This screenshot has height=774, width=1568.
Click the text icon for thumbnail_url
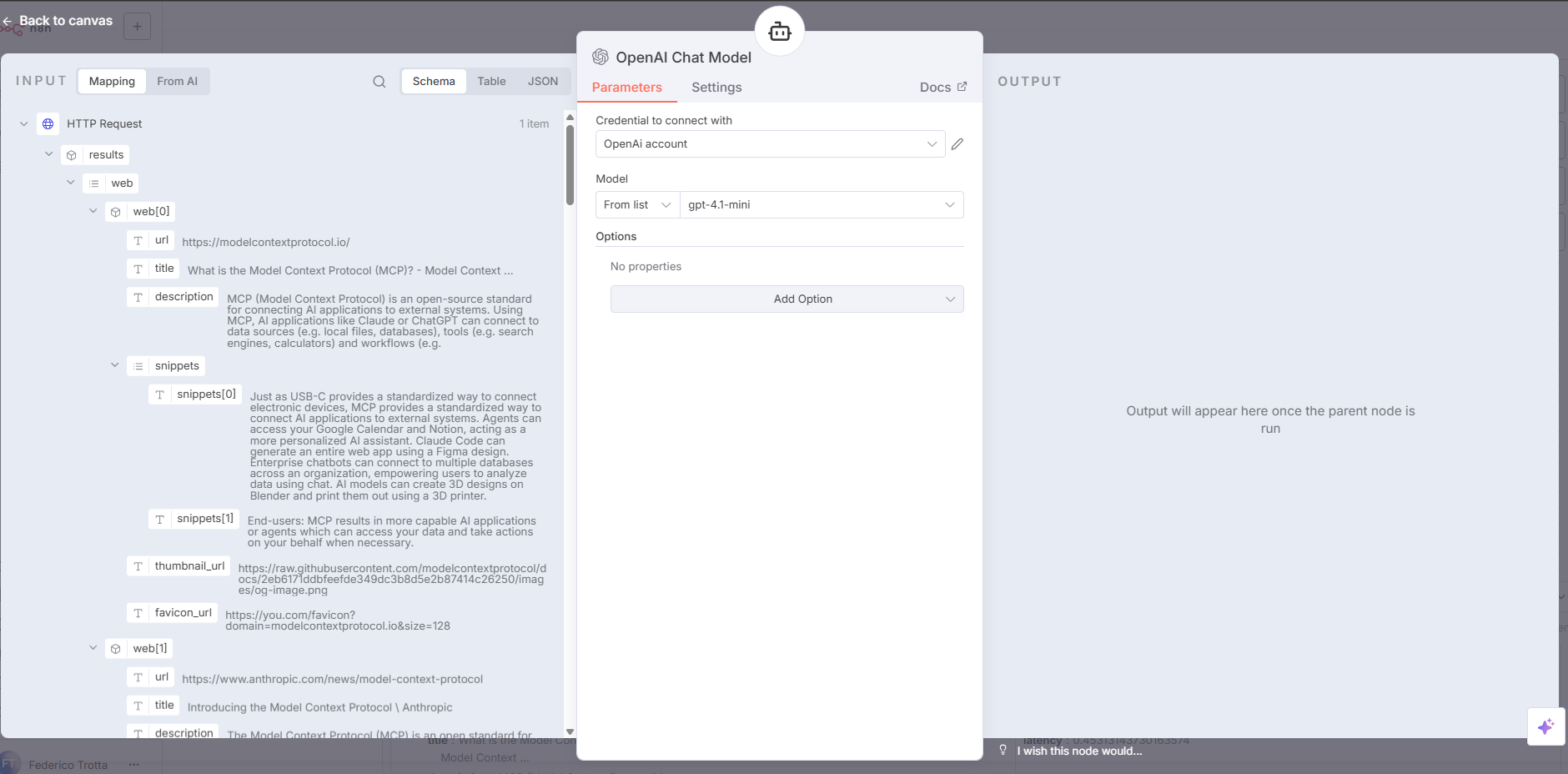(x=138, y=566)
